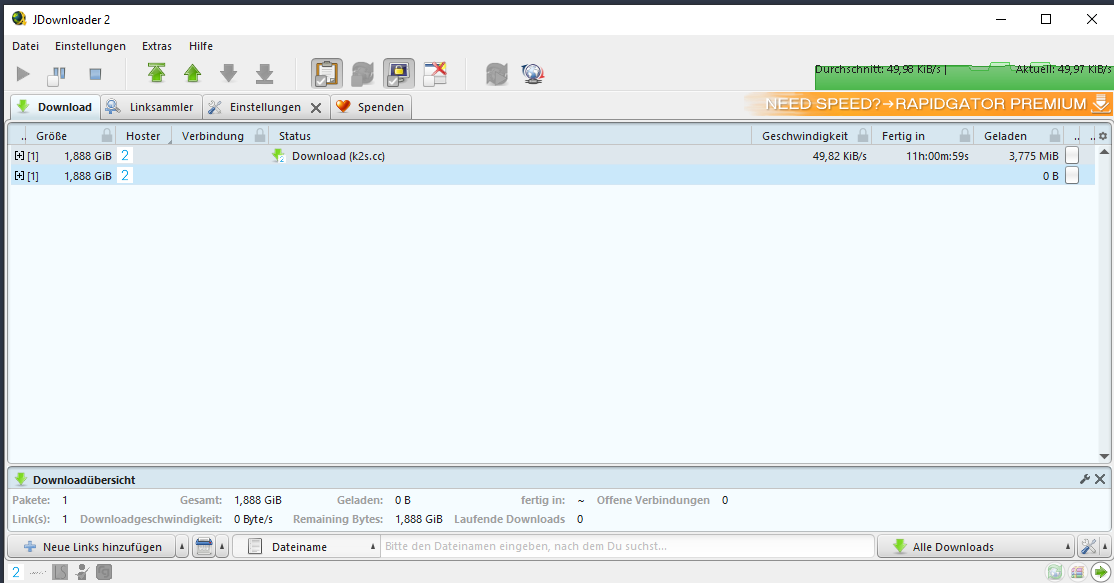Close the Downloadübersicht panel
Viewport: 1114px width, 583px height.
[x=1100, y=479]
